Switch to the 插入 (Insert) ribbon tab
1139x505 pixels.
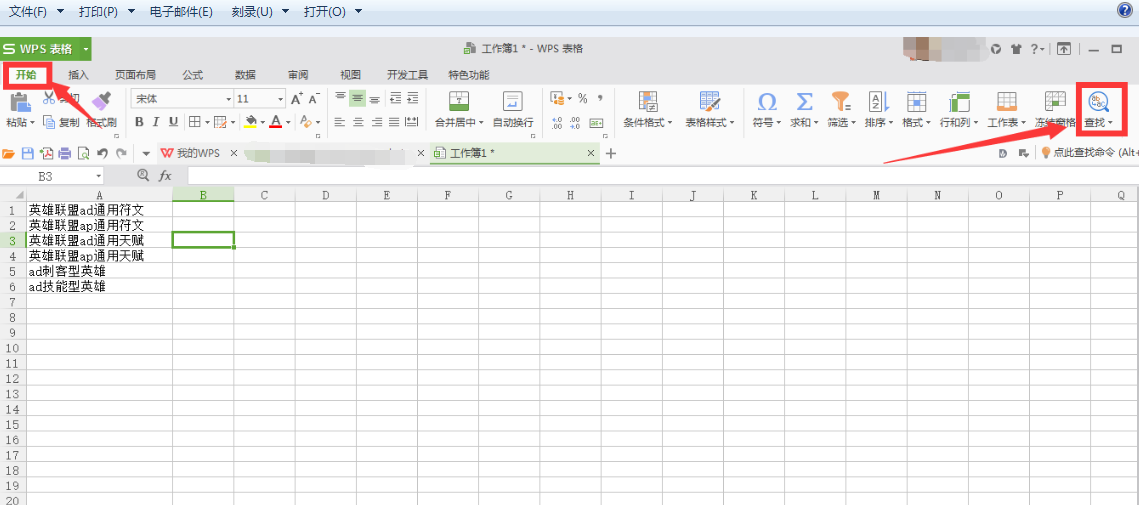78,75
